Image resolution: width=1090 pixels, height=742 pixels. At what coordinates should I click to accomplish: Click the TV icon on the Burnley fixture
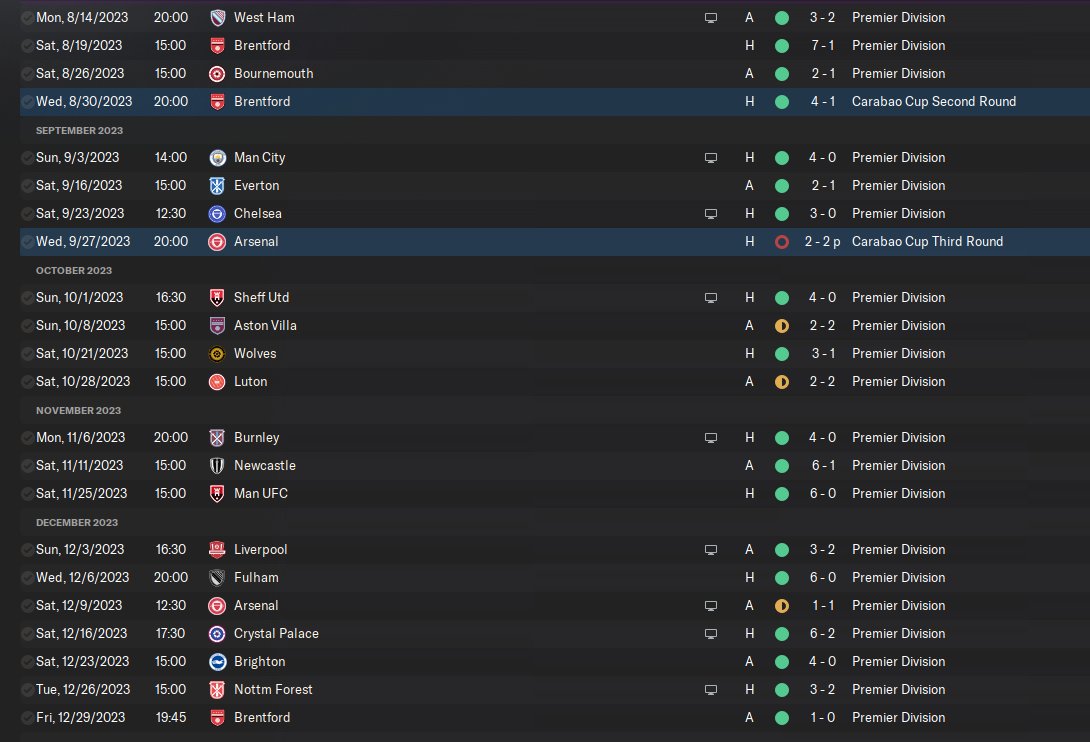pos(711,437)
